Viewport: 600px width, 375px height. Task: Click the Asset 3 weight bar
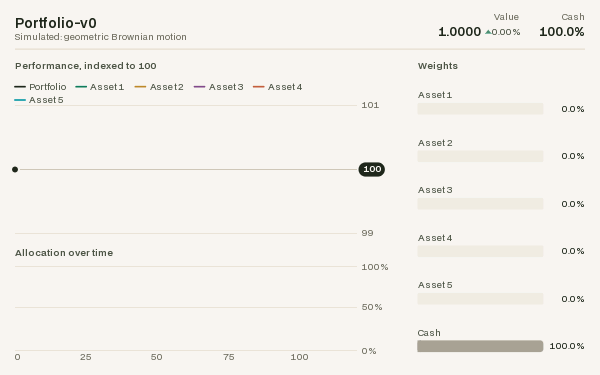pos(480,204)
